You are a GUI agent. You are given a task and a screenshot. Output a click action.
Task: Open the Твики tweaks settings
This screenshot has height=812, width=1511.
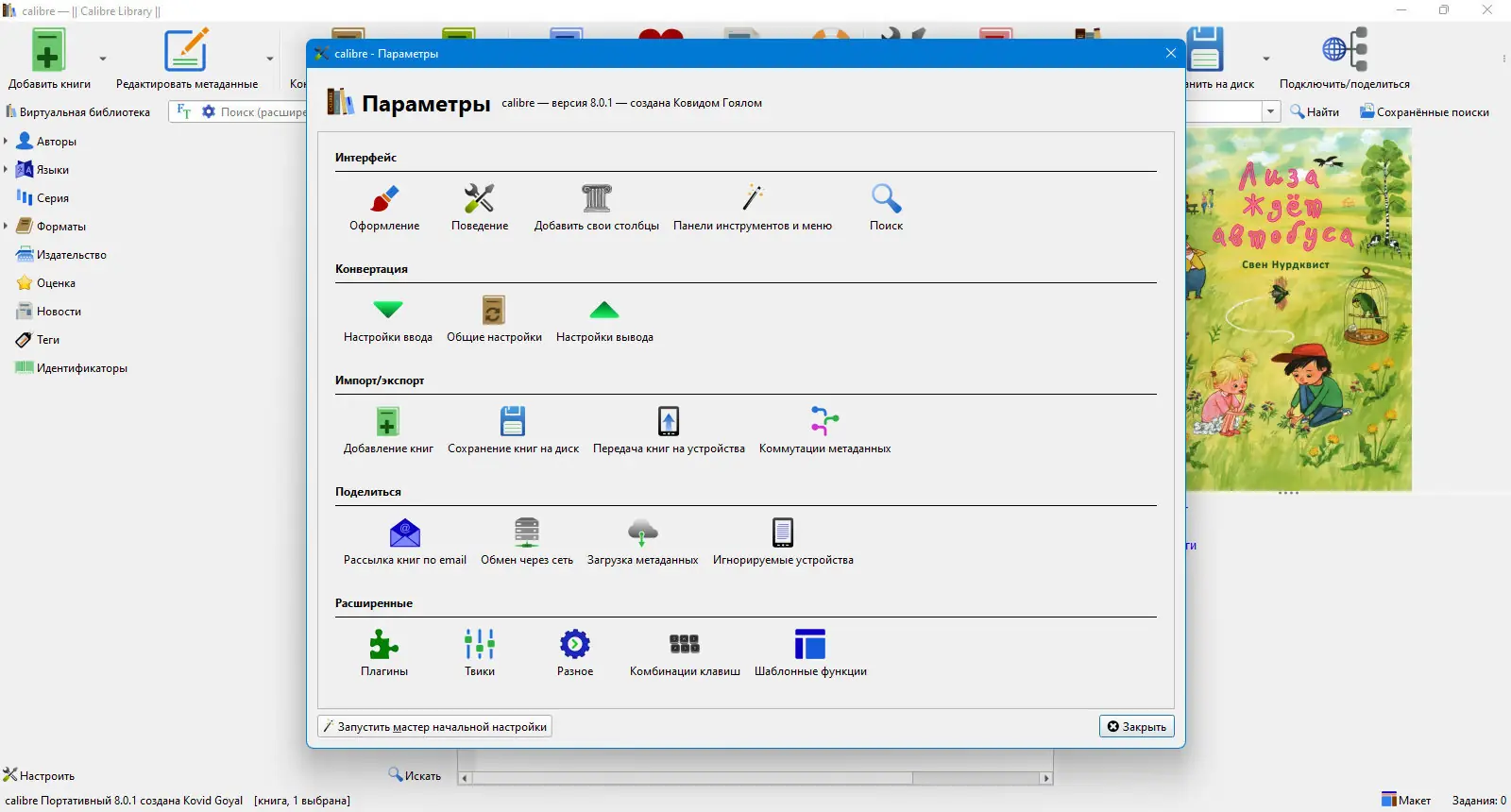480,653
